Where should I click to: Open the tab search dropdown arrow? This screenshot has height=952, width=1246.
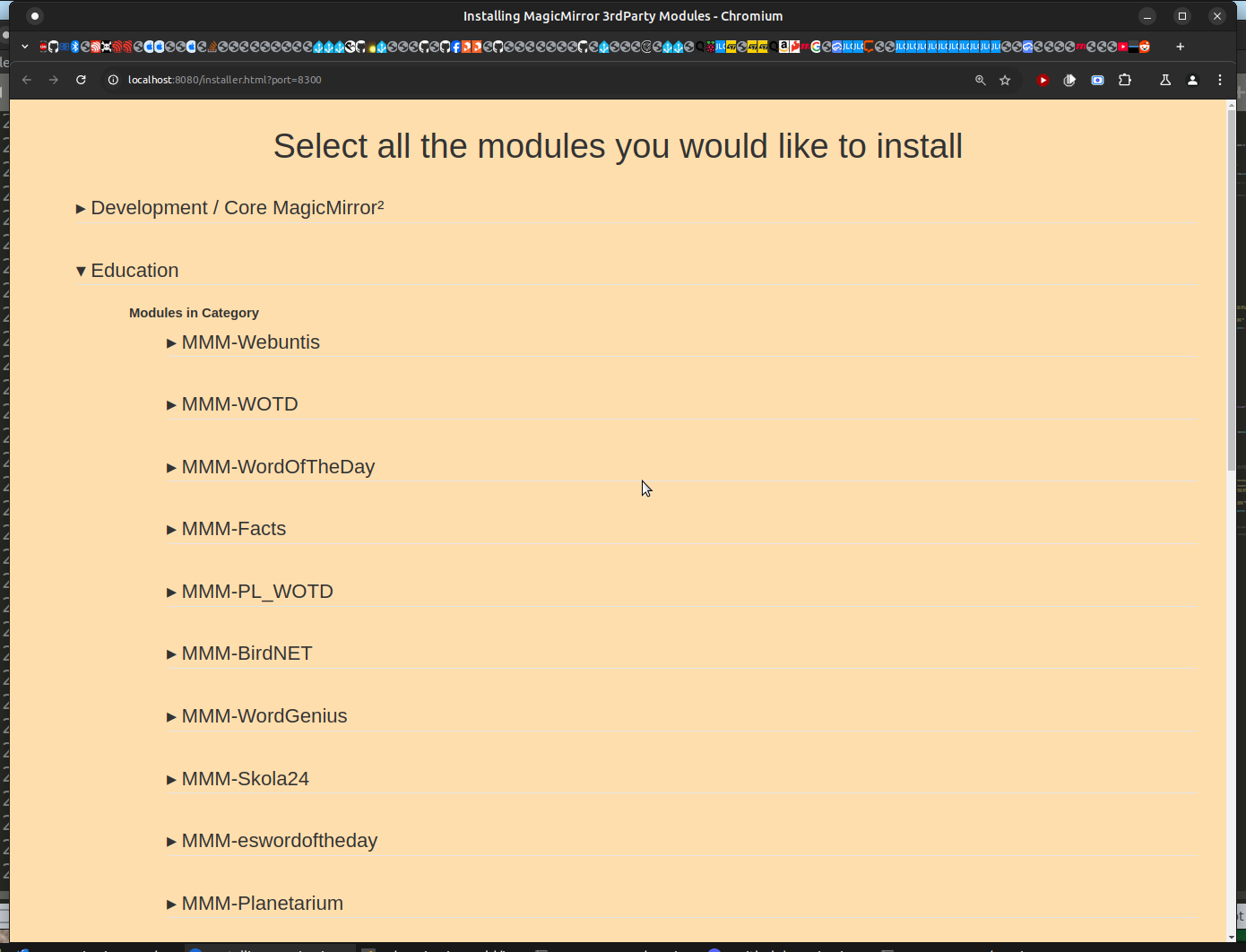25,47
